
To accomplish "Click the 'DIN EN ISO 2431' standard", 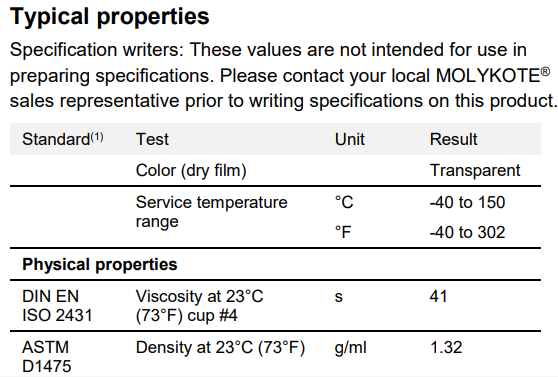I will pyautogui.click(x=57, y=306).
